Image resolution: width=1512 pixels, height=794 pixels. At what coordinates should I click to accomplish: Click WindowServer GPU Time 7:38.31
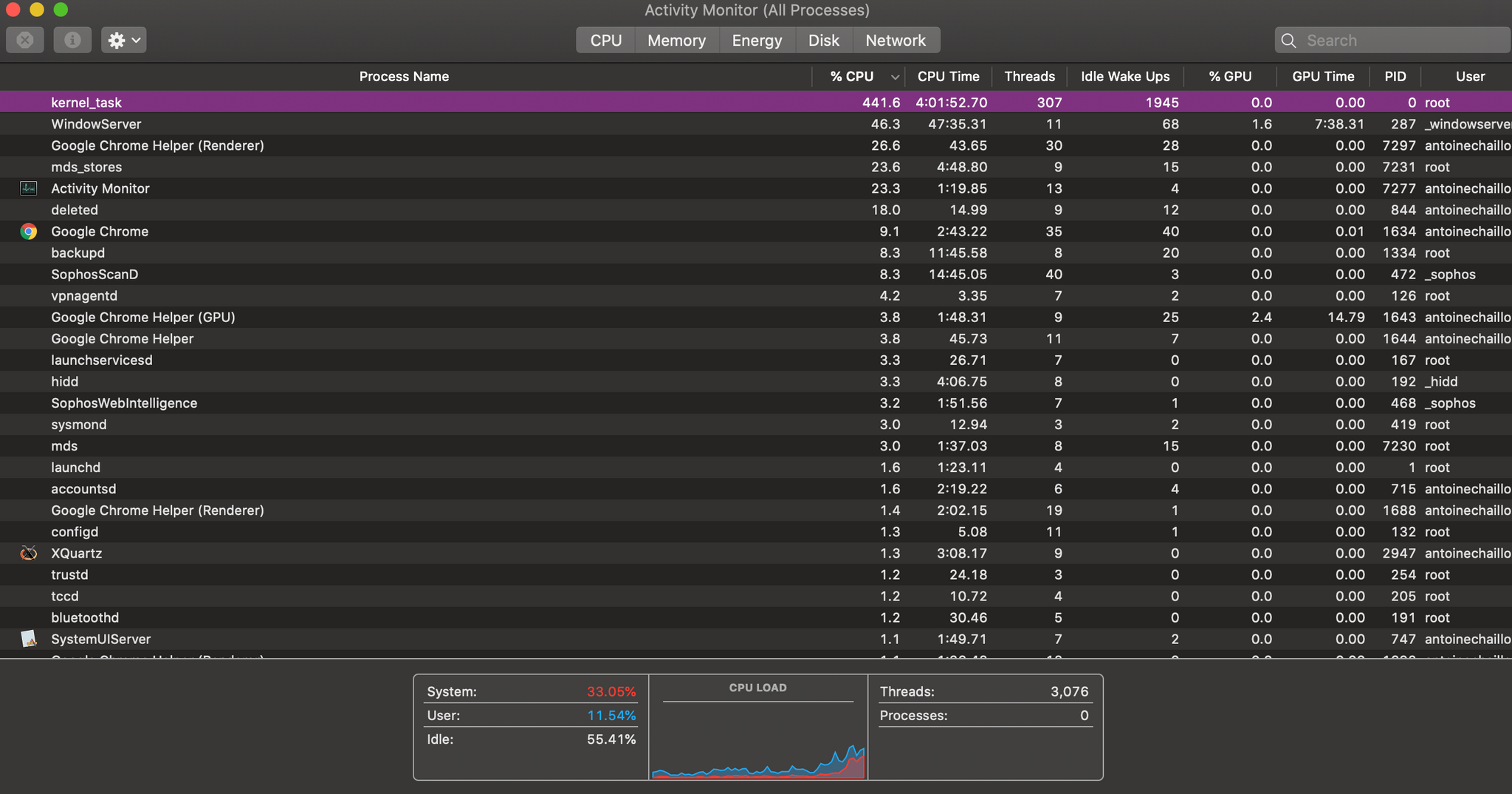pos(1339,124)
